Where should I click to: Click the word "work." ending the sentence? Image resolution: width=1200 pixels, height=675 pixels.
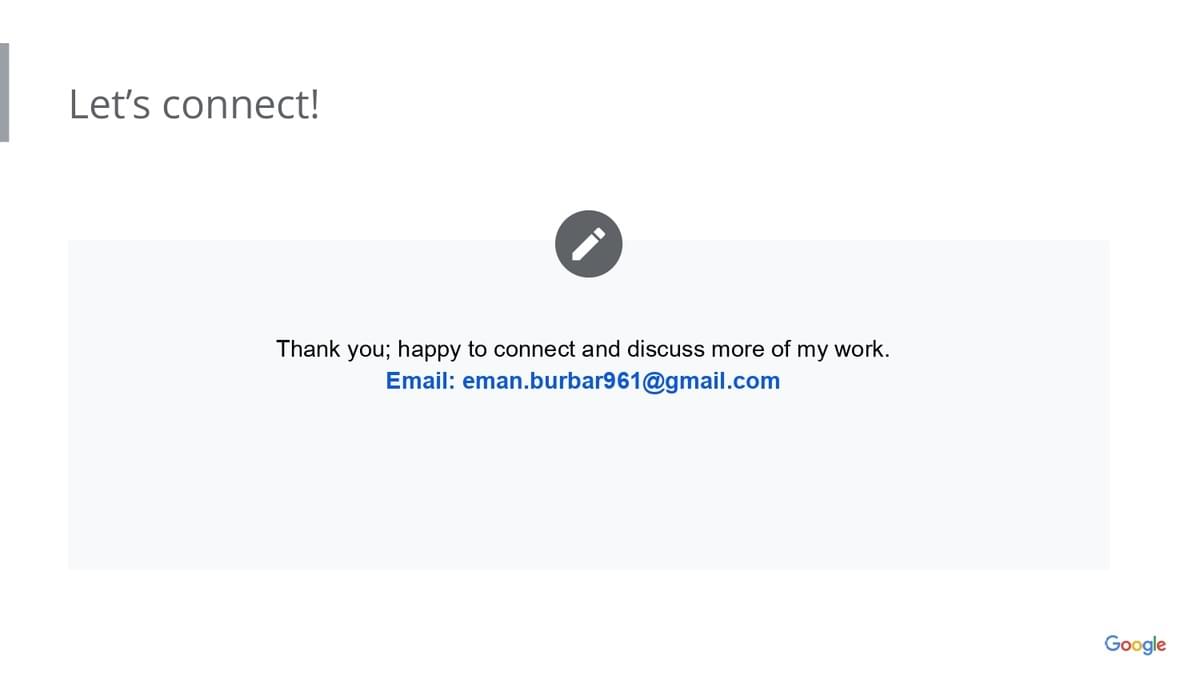(x=863, y=349)
